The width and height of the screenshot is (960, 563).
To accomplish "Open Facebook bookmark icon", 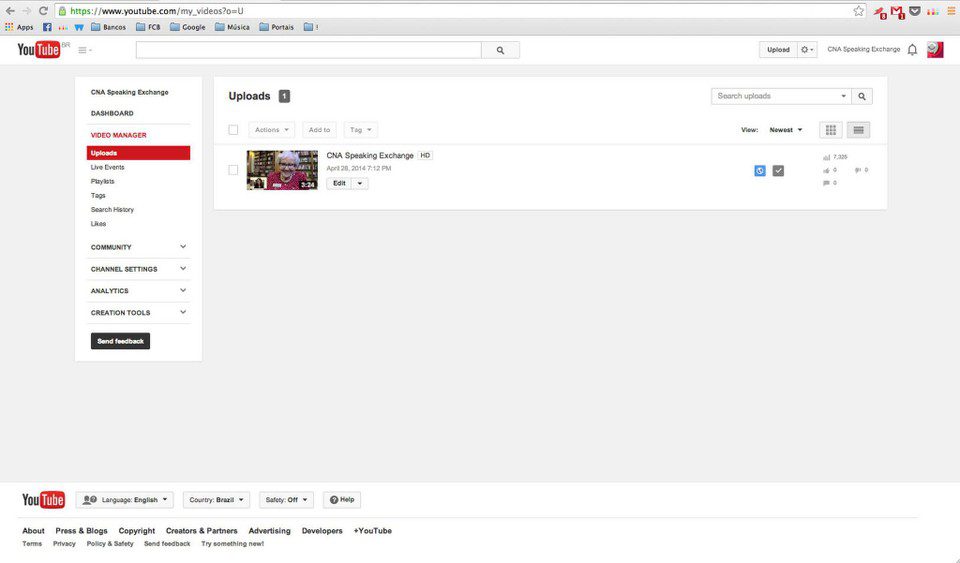I will tap(47, 27).
